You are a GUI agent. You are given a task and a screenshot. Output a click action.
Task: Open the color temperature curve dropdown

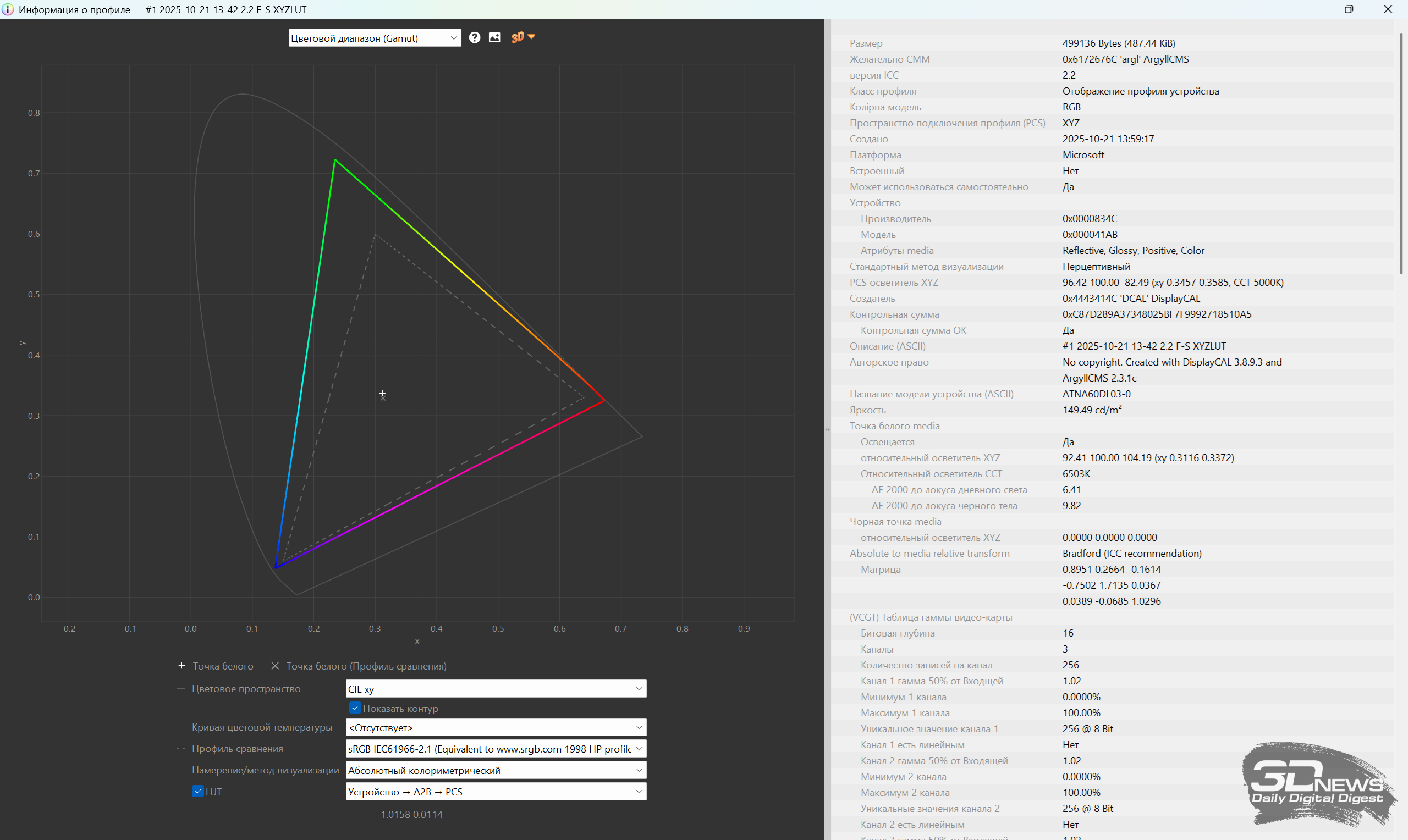point(496,727)
